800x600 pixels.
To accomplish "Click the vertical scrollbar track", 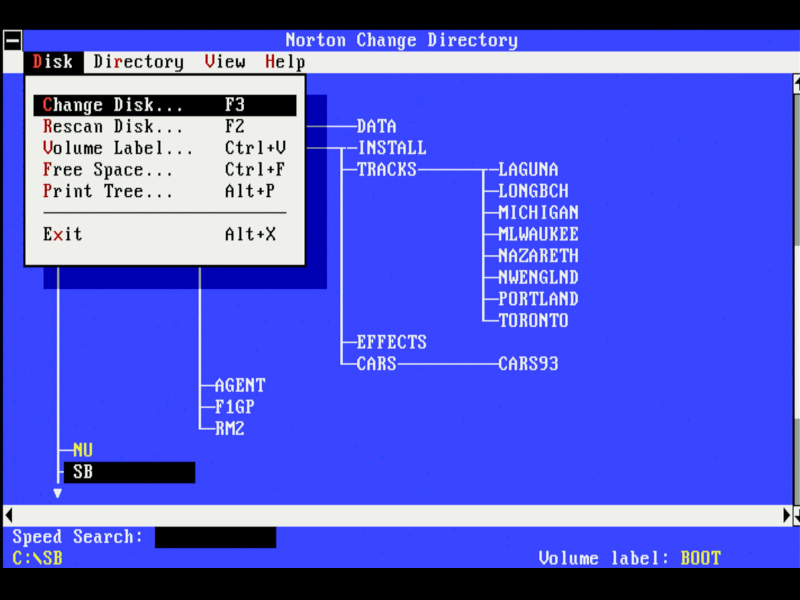I will point(796,301).
